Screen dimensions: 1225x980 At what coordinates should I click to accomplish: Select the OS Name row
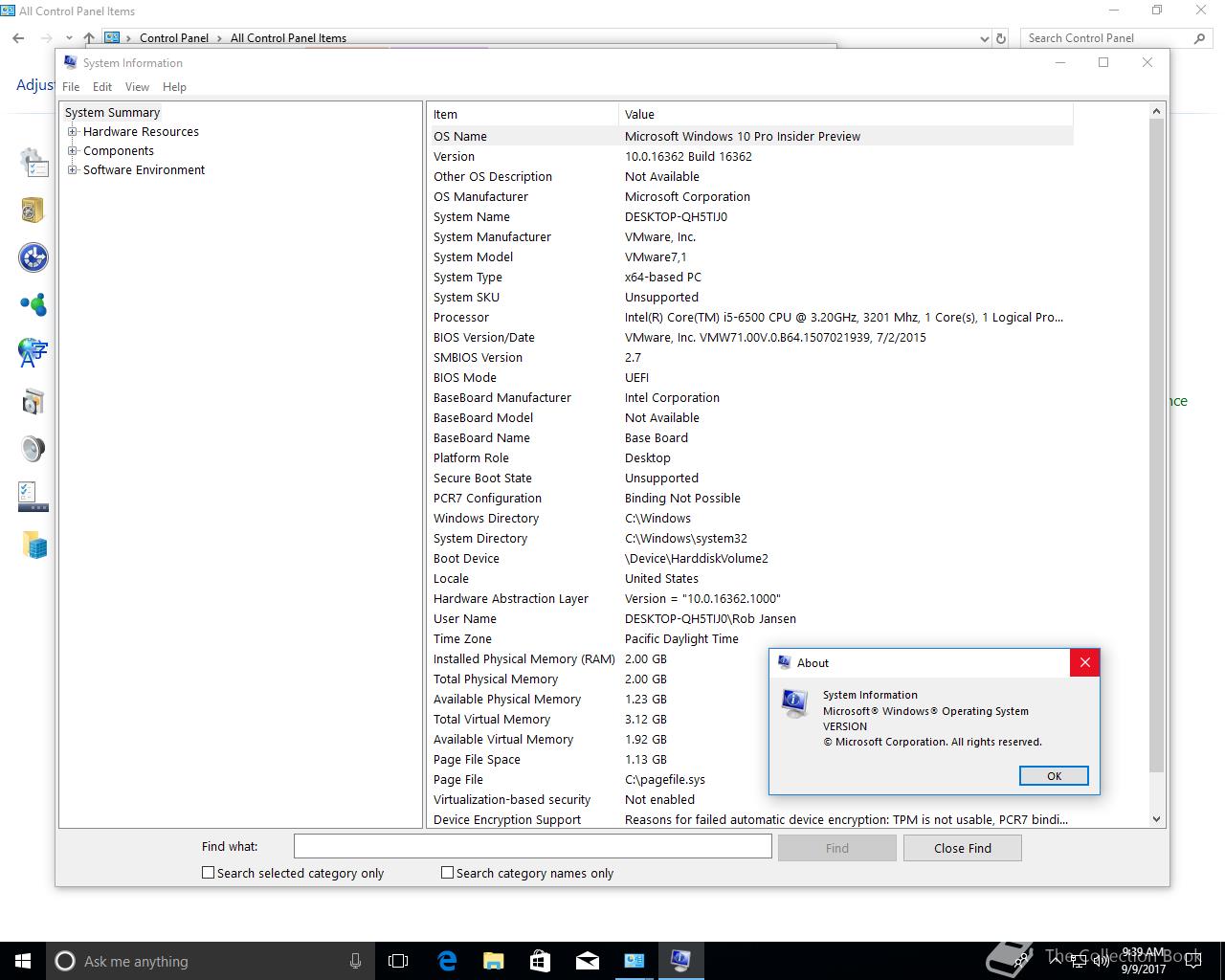(x=751, y=136)
